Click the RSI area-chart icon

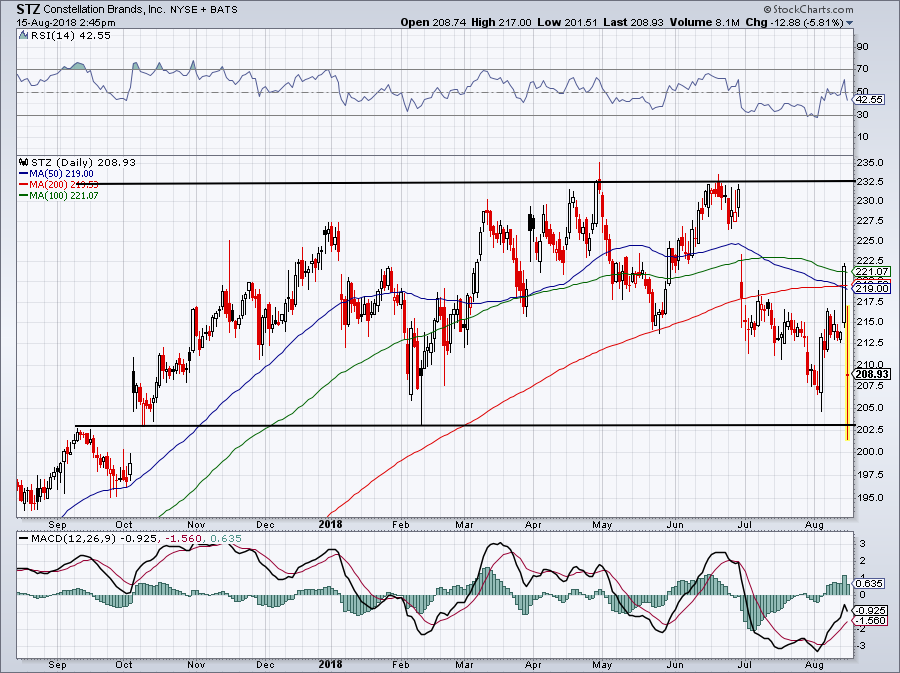pos(23,35)
